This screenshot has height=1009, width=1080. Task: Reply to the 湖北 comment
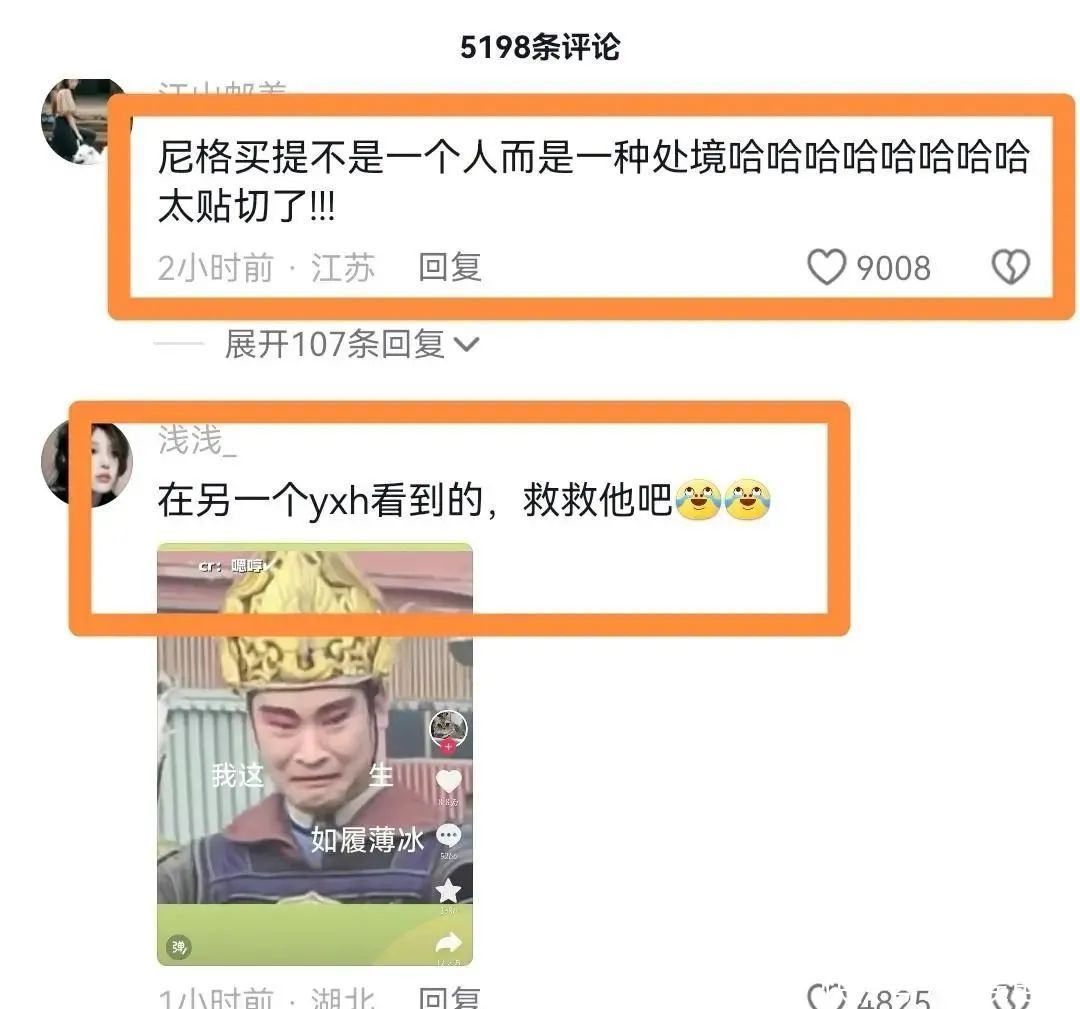450,997
